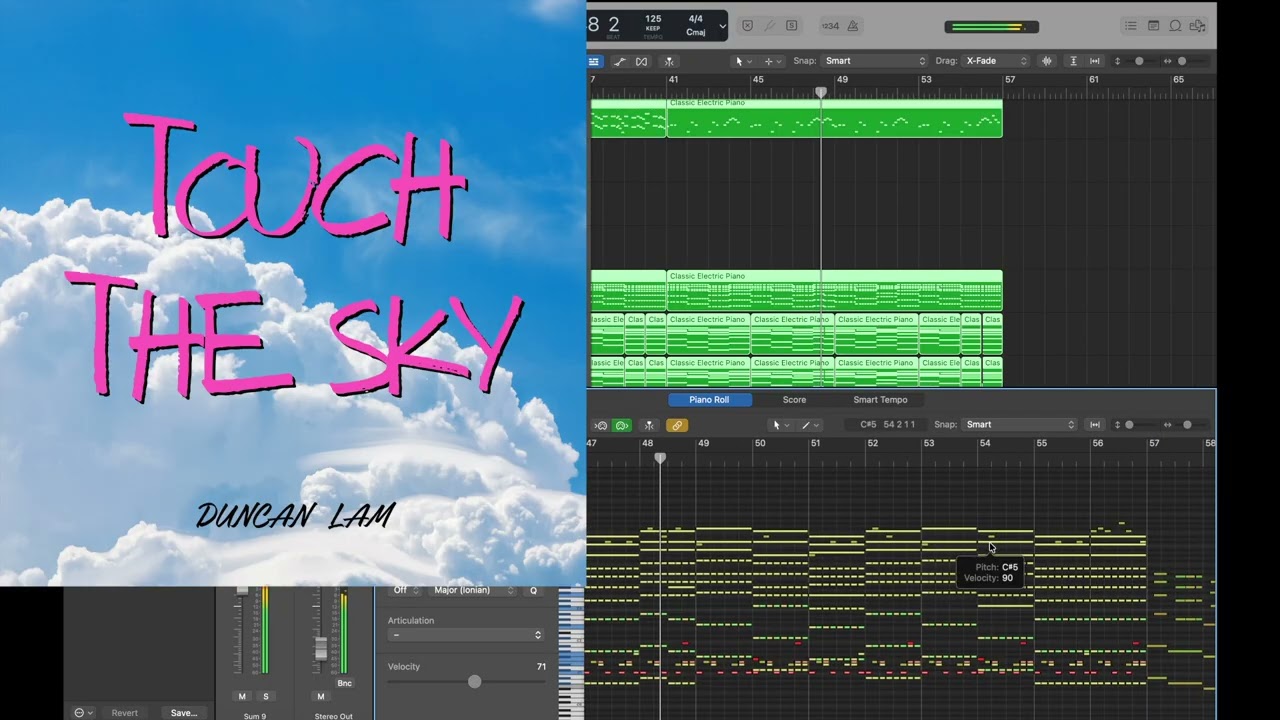Click the Bnc bounce button
Viewport: 1280px width, 720px height.
click(x=345, y=684)
